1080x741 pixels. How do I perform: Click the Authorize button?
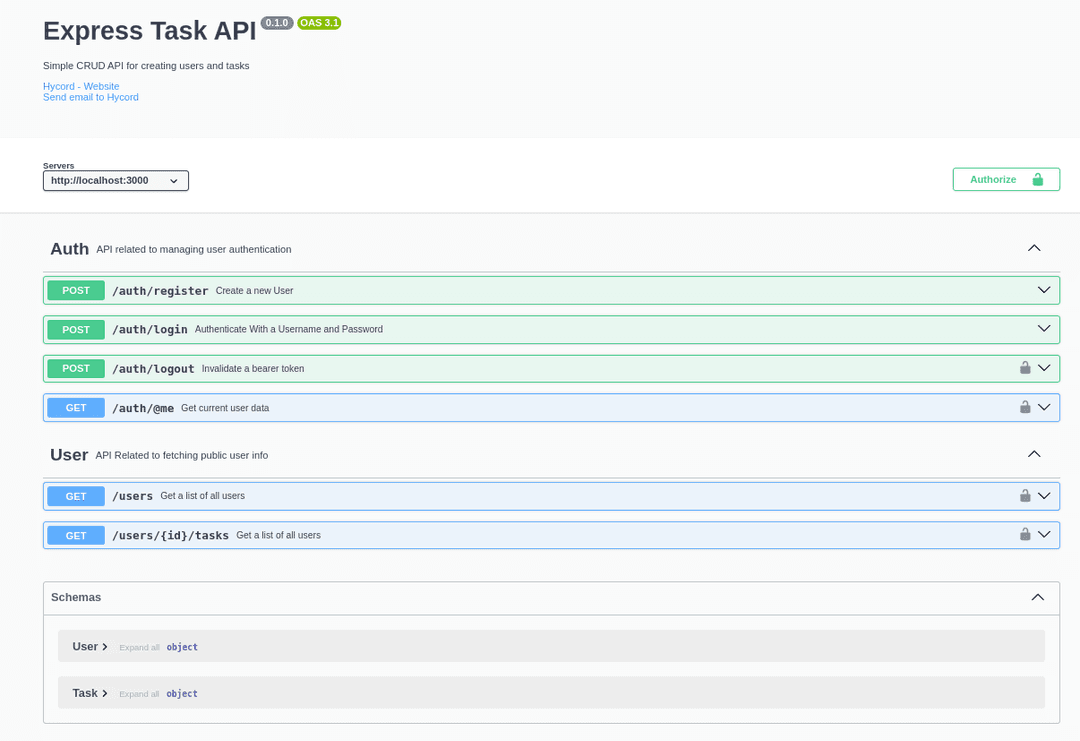(x=1006, y=179)
